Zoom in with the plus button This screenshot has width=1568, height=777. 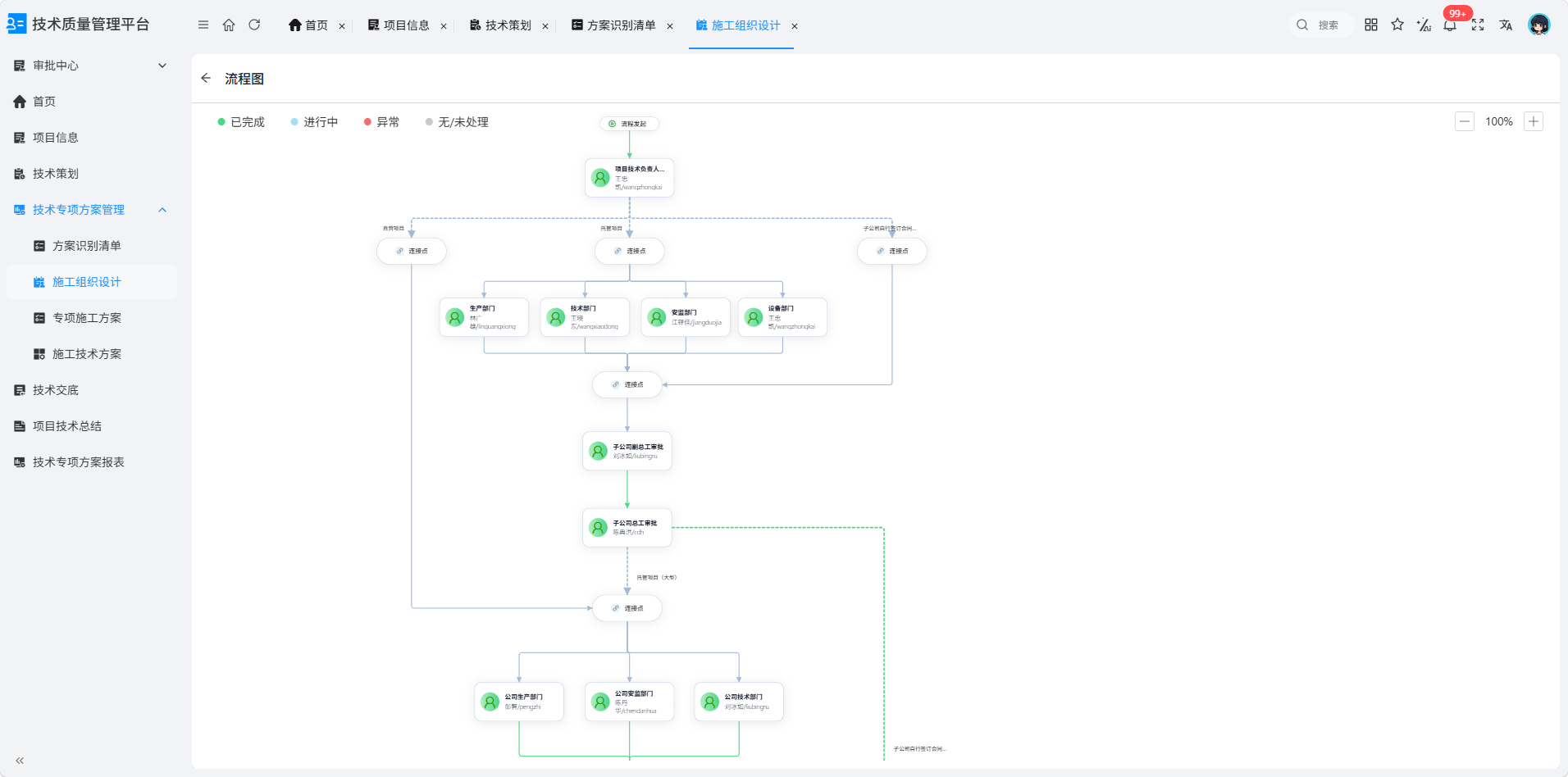1534,121
